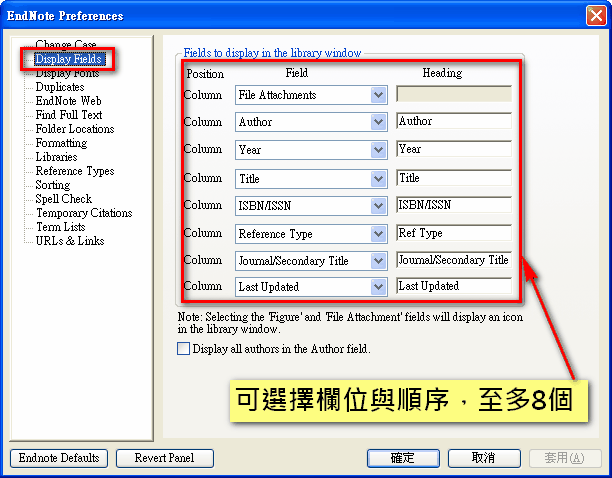The width and height of the screenshot is (612, 478).
Task: Open Duplicates preferences
Action: pyautogui.click(x=60, y=87)
